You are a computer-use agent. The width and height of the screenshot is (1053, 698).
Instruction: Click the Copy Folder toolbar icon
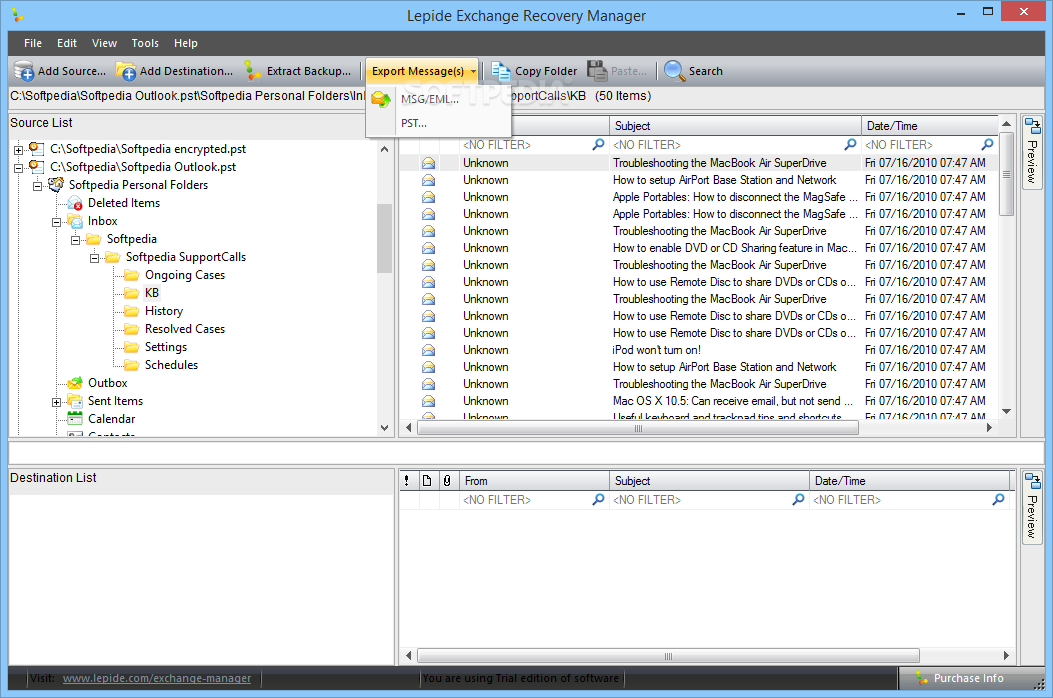500,71
